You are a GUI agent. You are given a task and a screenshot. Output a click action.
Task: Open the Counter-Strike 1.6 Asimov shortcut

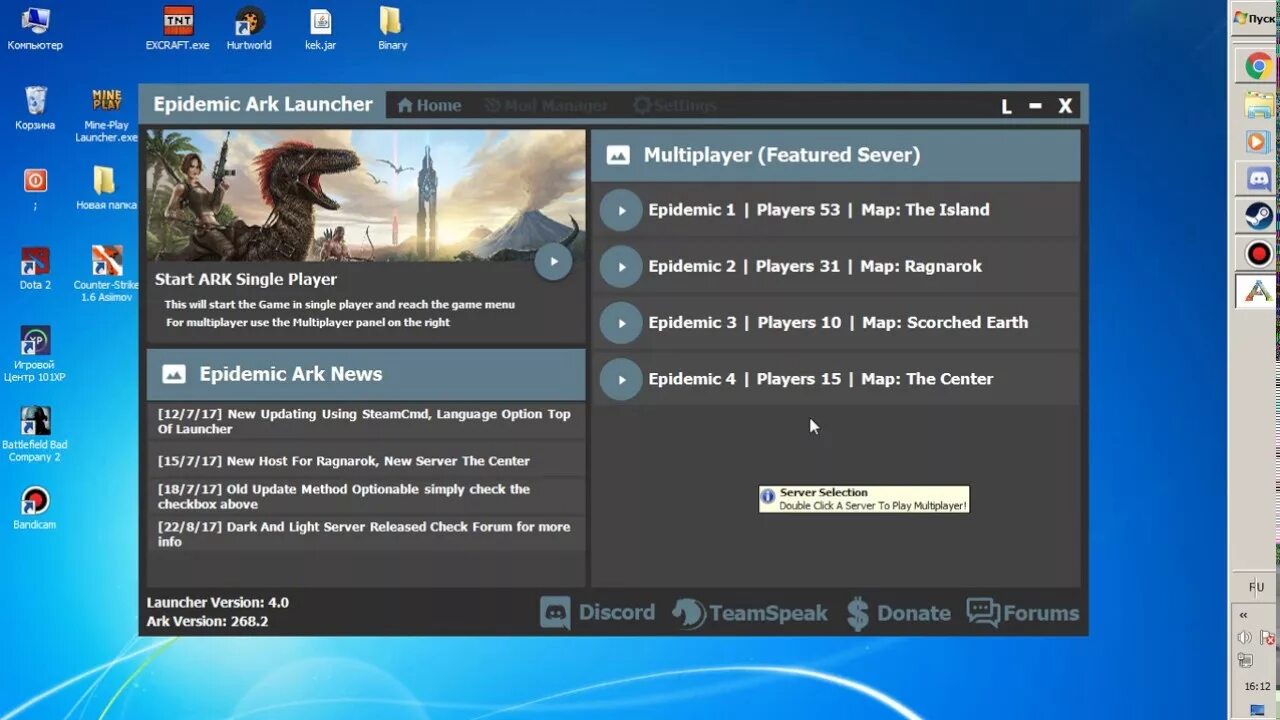(107, 273)
